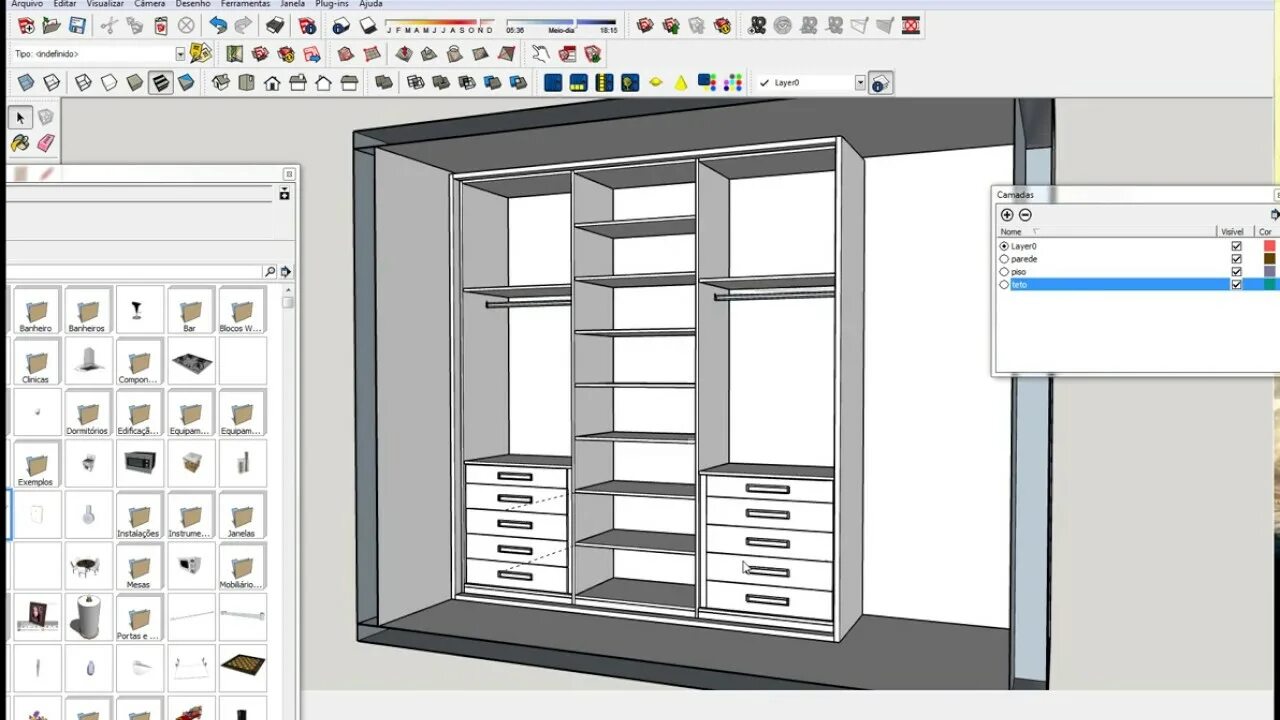Screen dimensions: 1280x720
Task: Open the Exemplos component folder
Action: 36,464
